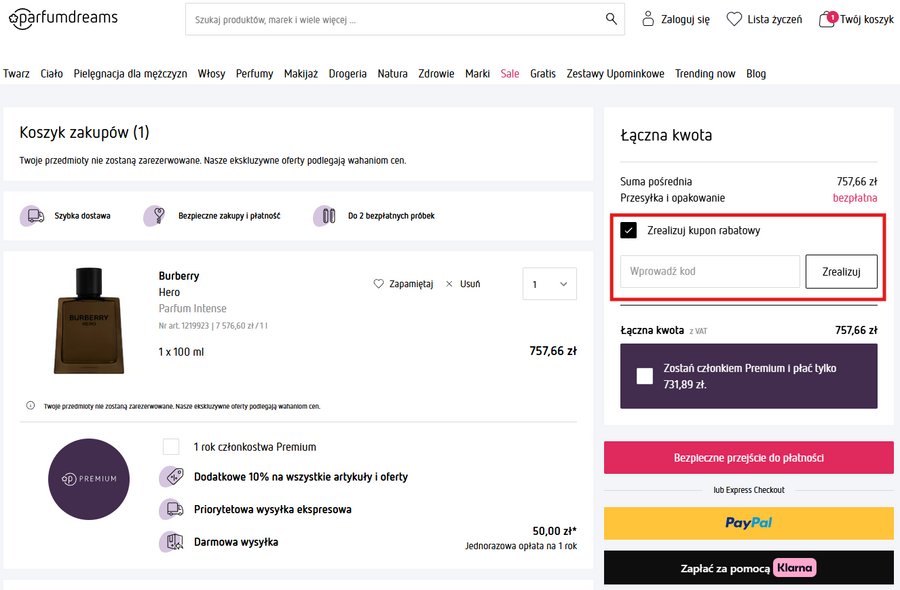Open the Makijaż menu category
900x590 pixels.
point(301,74)
